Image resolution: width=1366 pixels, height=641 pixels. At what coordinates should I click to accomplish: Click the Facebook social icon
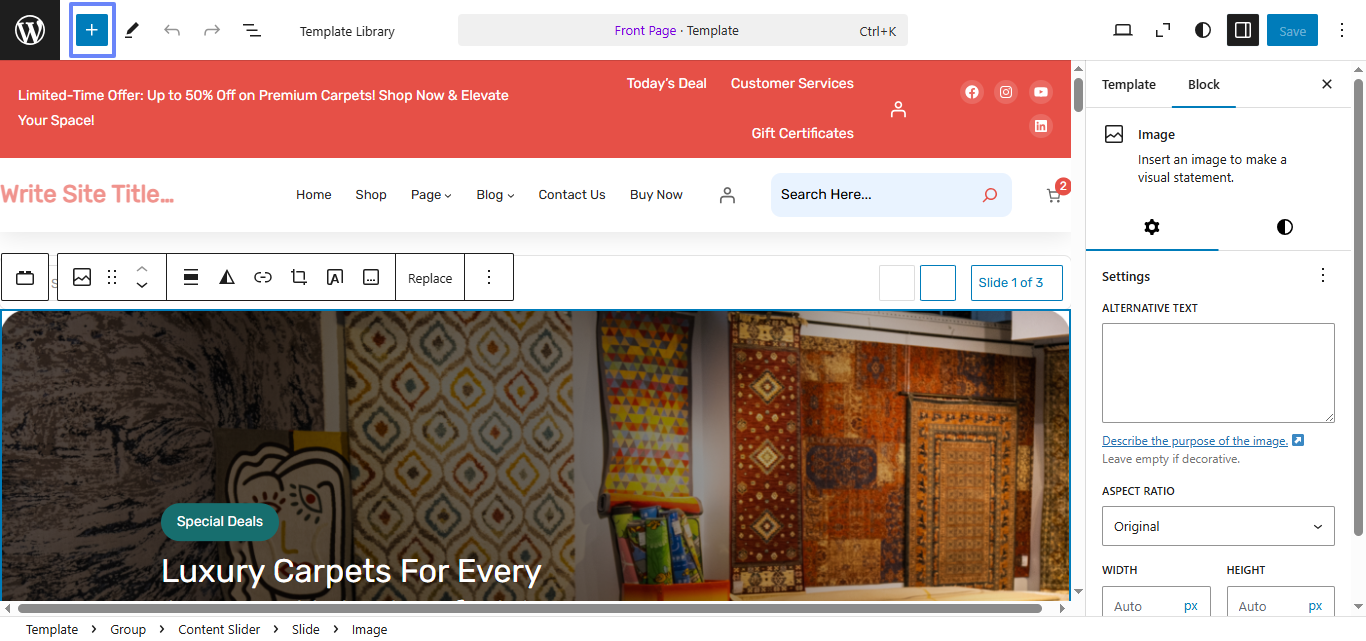tap(972, 92)
